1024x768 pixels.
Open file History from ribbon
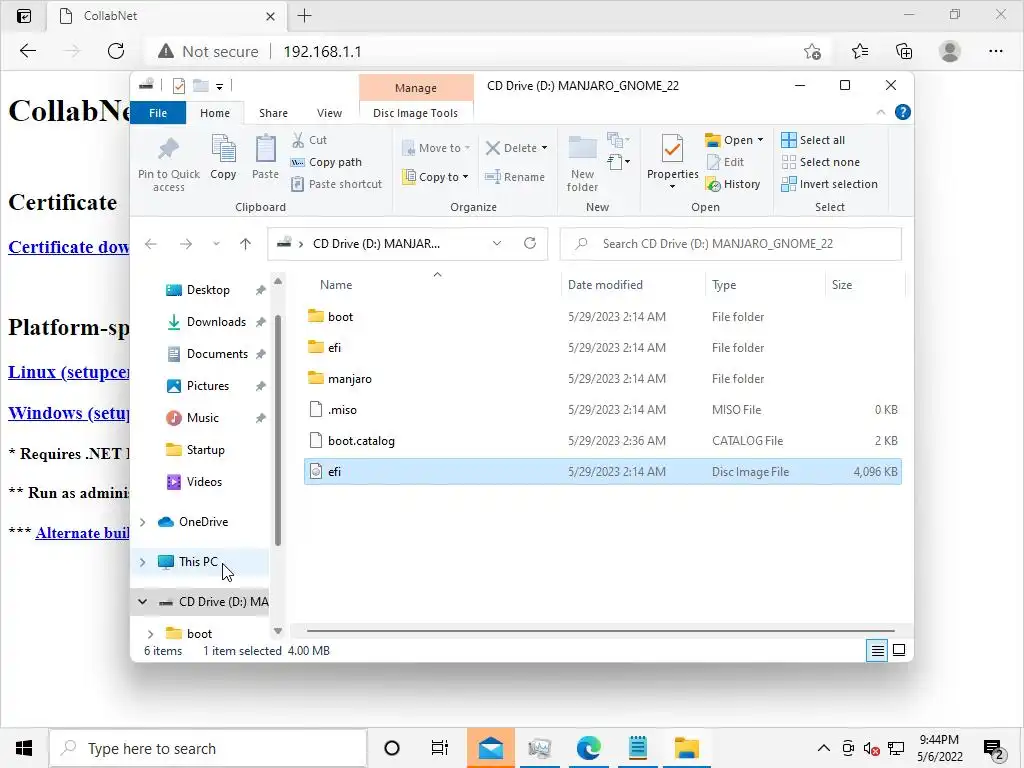coord(733,184)
